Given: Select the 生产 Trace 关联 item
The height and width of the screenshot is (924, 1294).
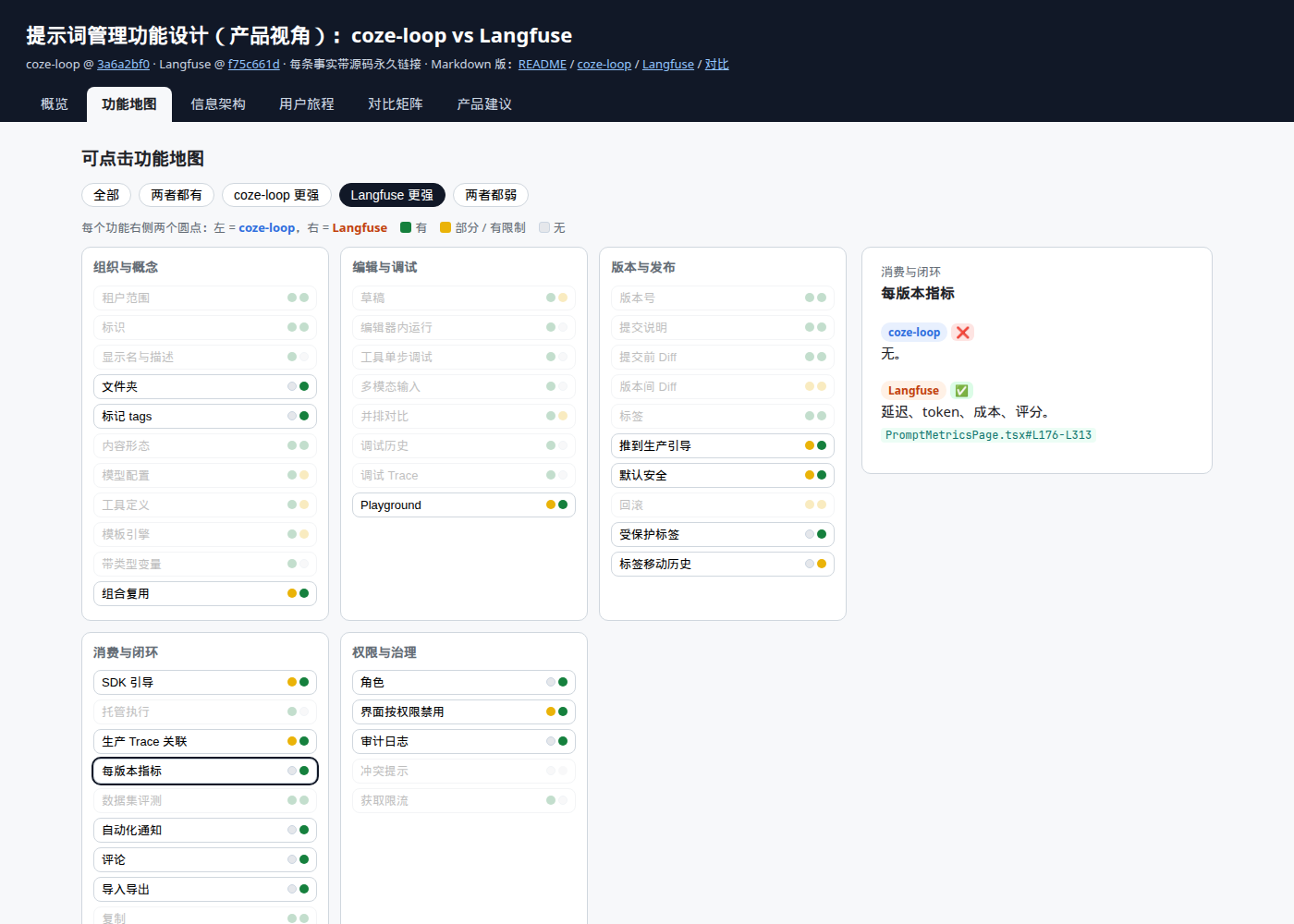Looking at the screenshot, I should point(205,741).
